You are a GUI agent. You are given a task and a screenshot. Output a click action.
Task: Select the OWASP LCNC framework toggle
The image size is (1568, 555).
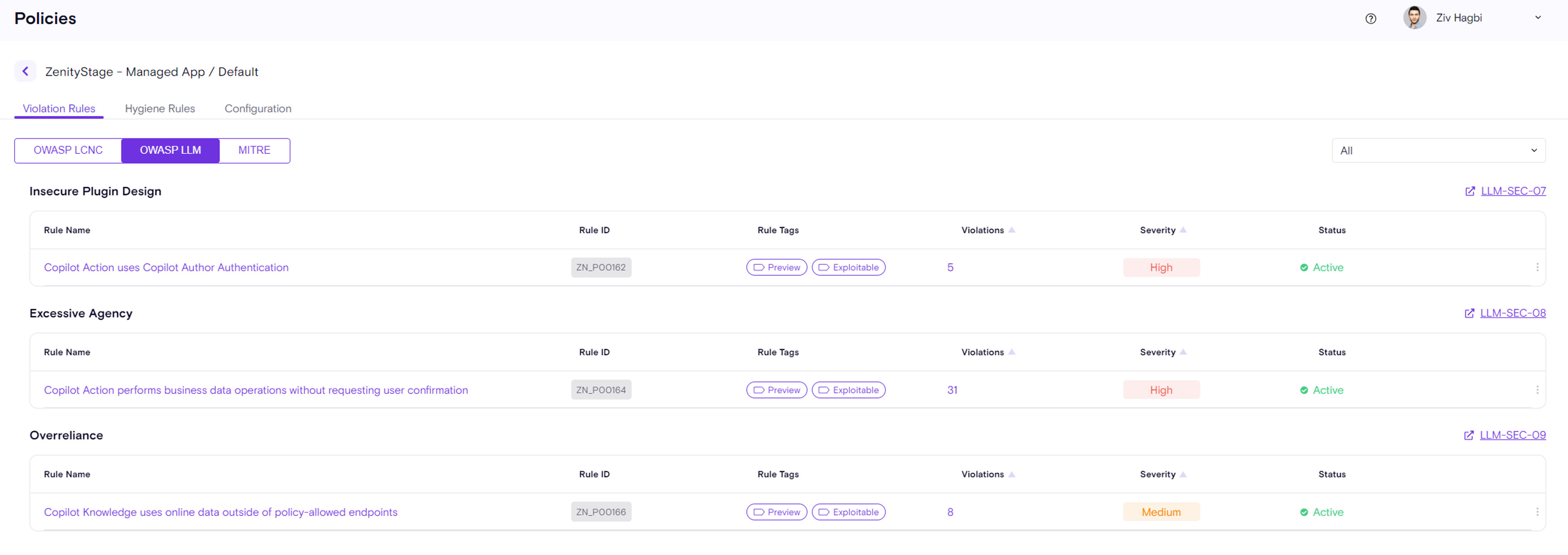[x=68, y=150]
